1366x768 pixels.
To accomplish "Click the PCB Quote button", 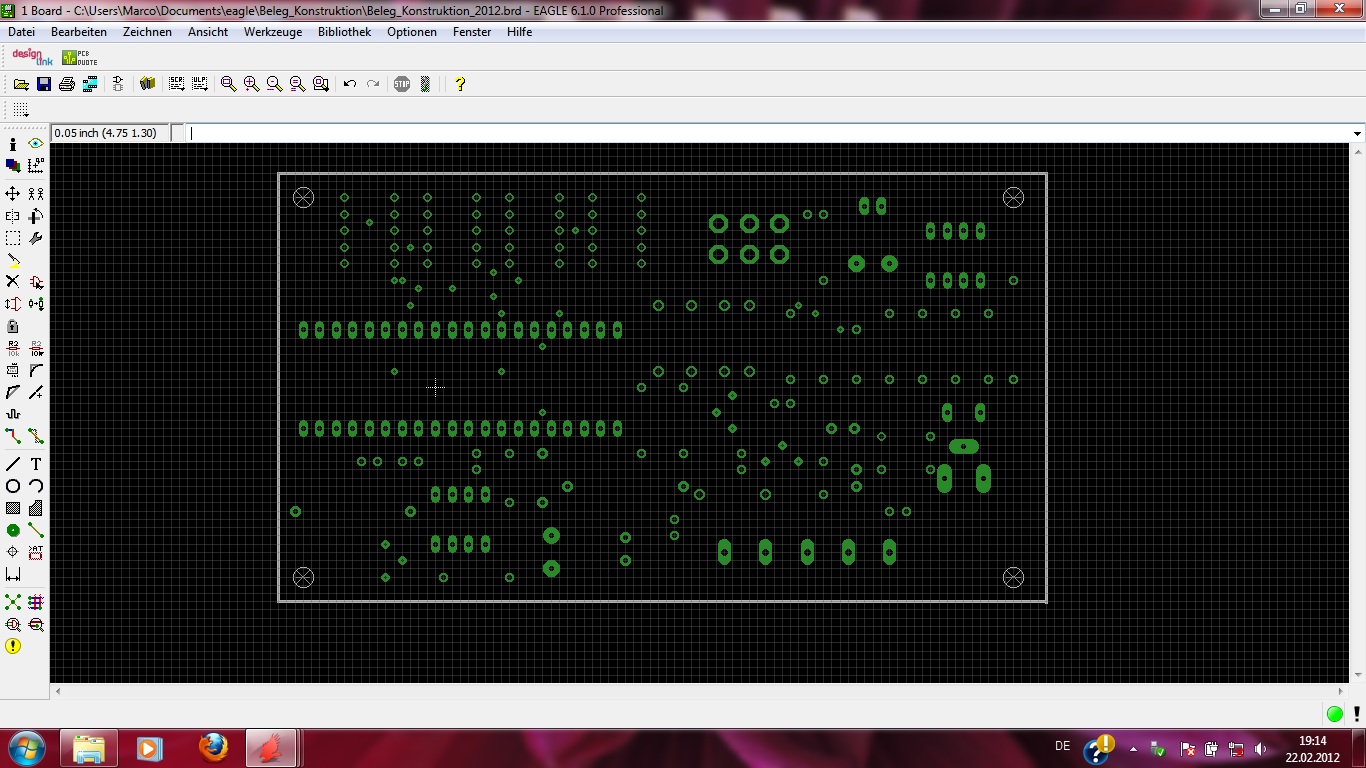I will pos(80,57).
